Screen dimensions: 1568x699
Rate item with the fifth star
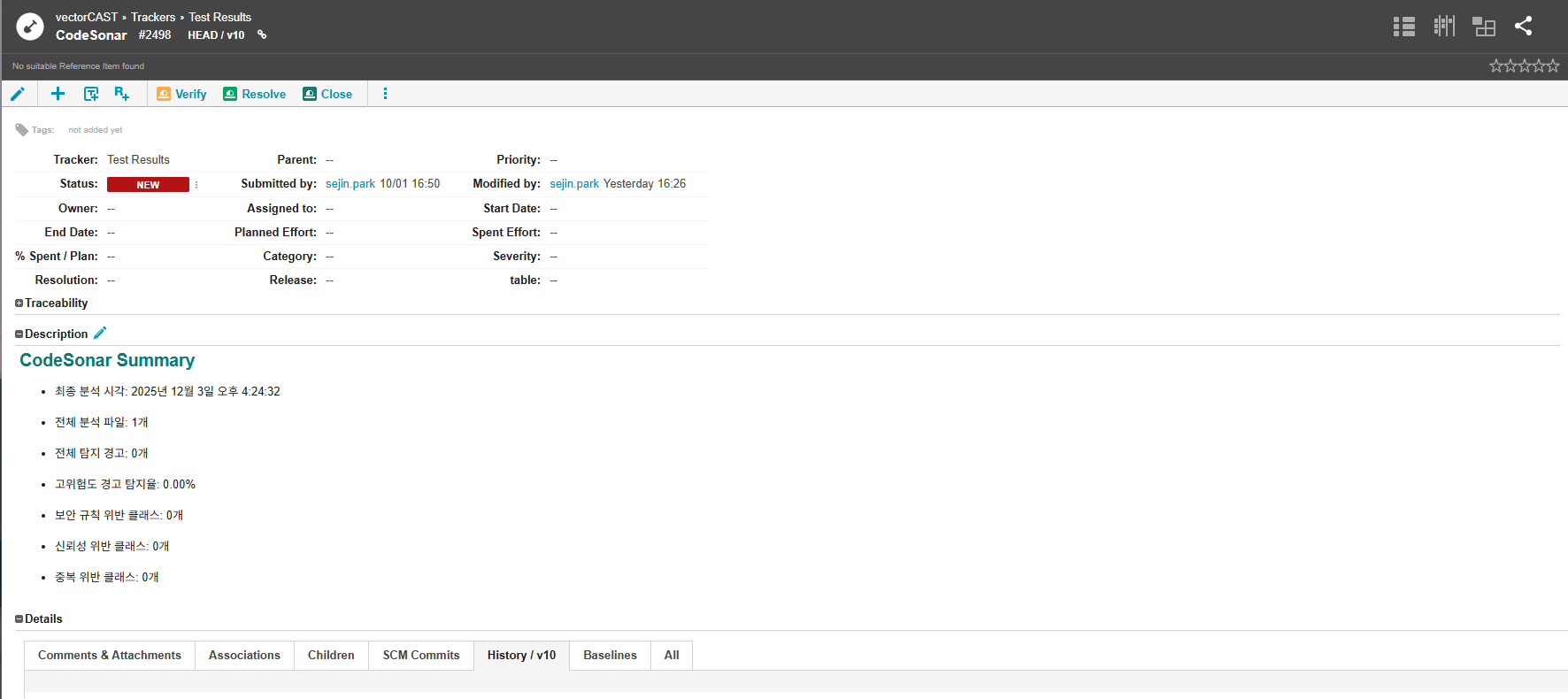click(x=1553, y=66)
